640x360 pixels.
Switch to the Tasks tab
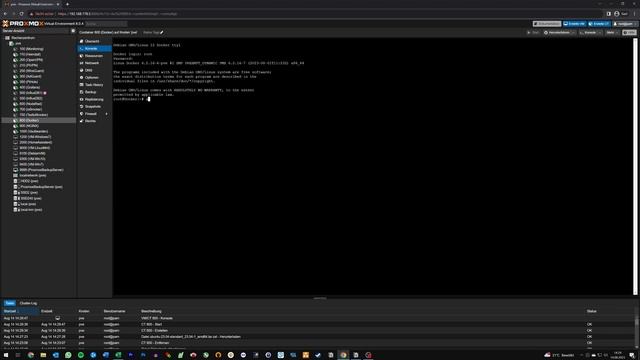[x=10, y=303]
